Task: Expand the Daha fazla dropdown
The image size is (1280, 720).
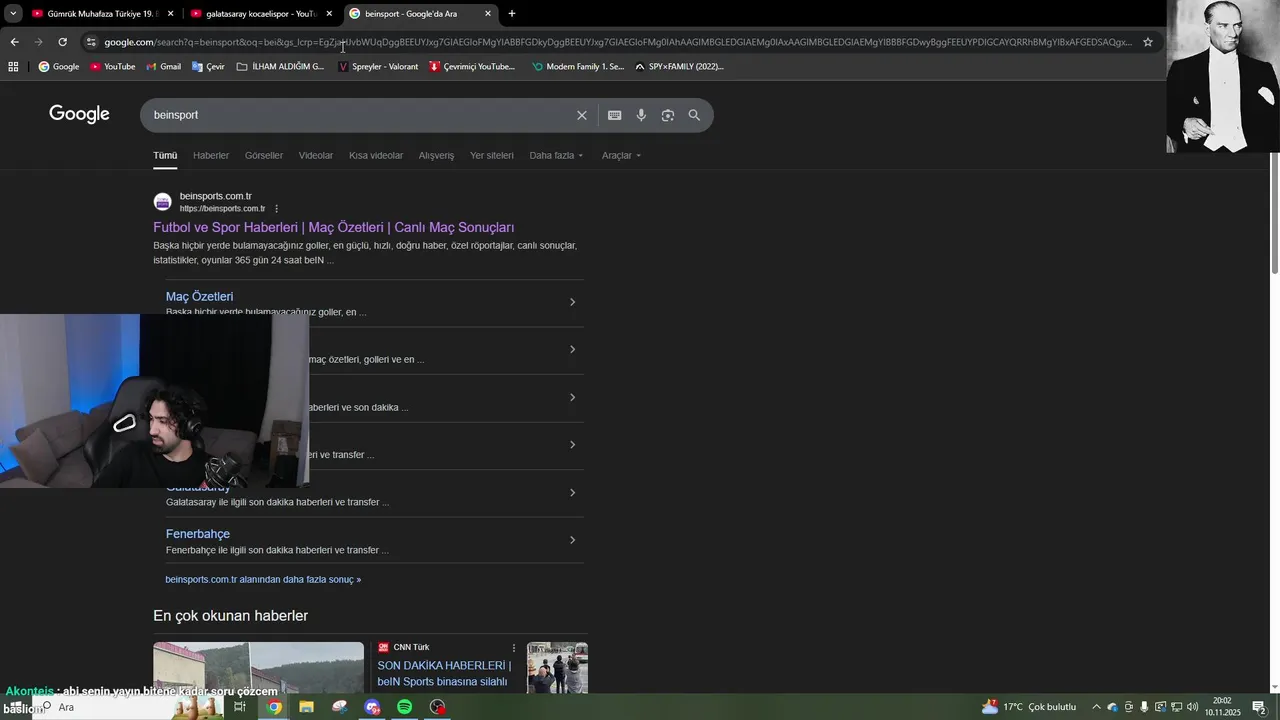Action: pyautogui.click(x=556, y=156)
